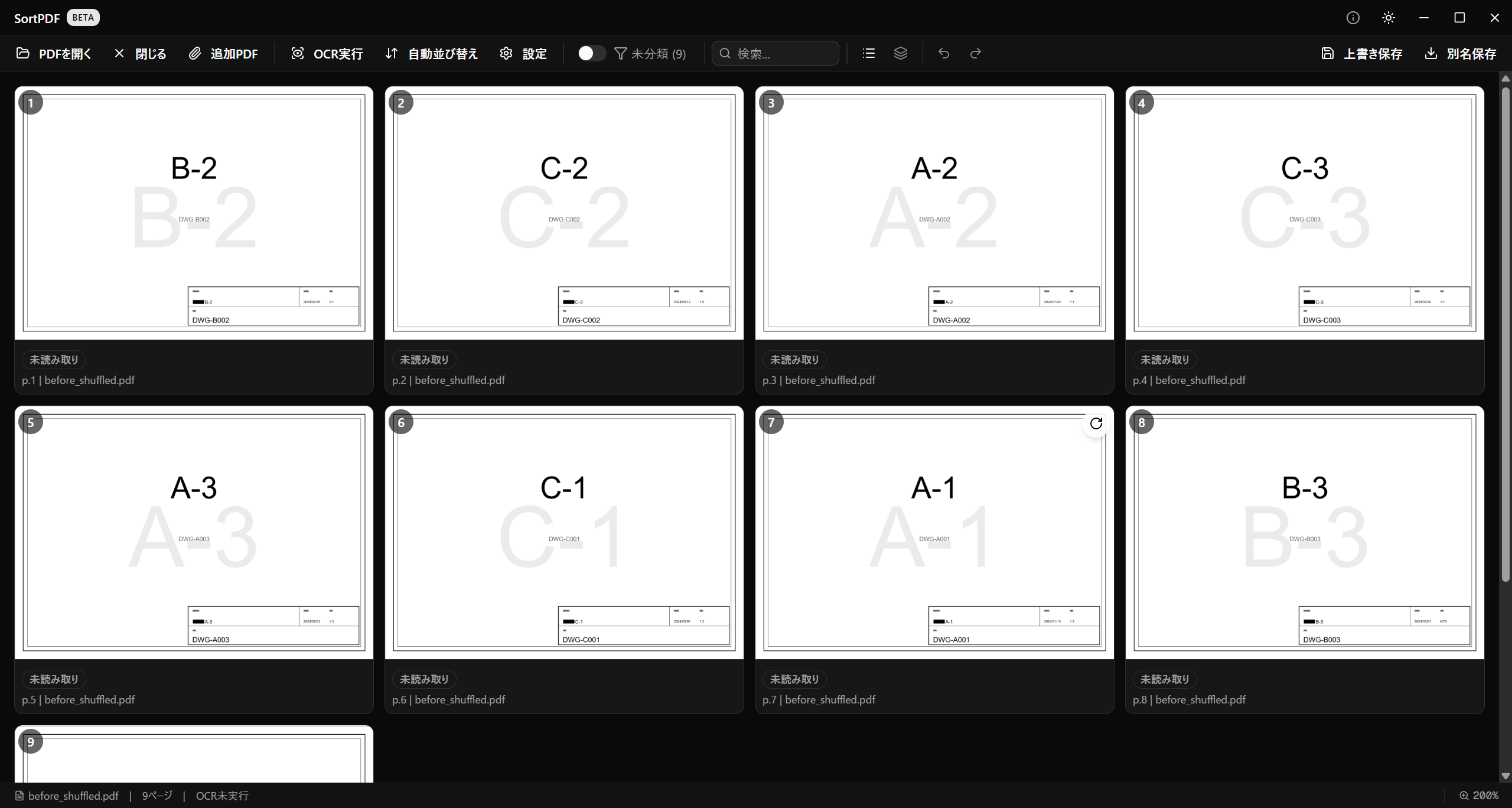Screen dimensions: 1512x808
Task: Start auto-sort with 自動並び替え
Action: (x=431, y=53)
